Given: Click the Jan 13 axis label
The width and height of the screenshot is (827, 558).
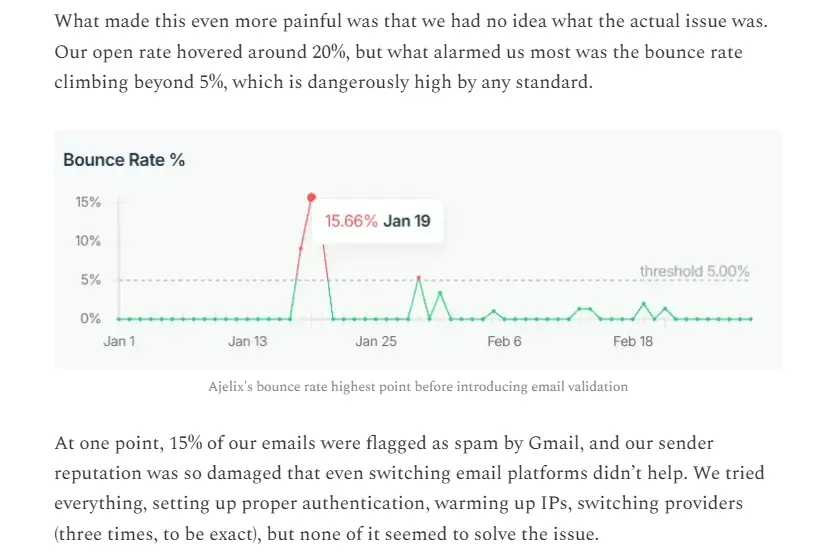Looking at the screenshot, I should pyautogui.click(x=247, y=342).
